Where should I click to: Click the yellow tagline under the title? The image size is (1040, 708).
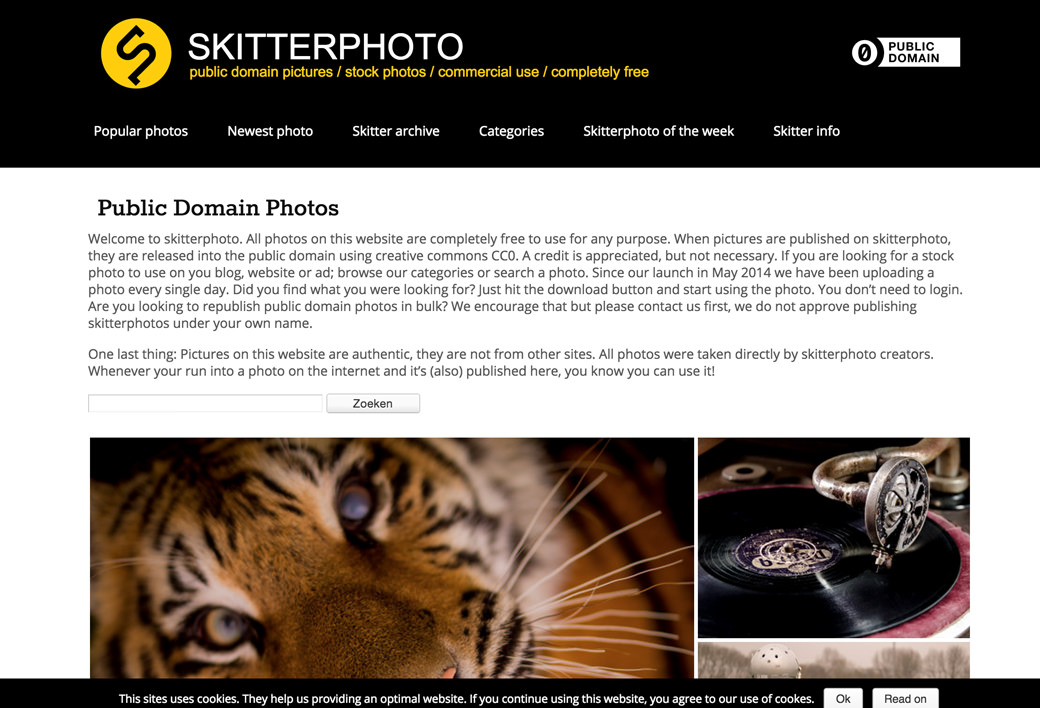click(x=419, y=72)
